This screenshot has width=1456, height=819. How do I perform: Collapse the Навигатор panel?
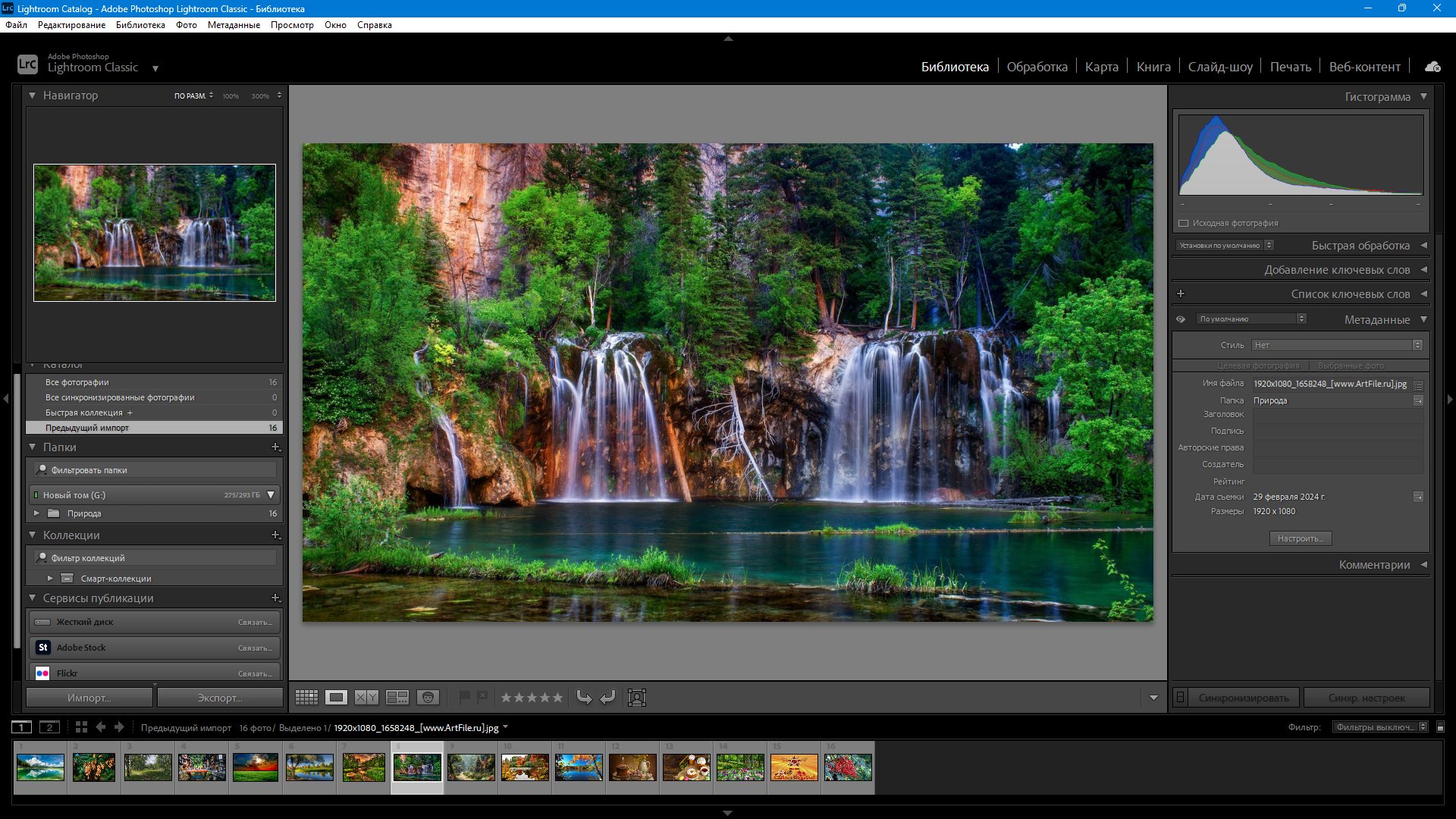pos(32,96)
